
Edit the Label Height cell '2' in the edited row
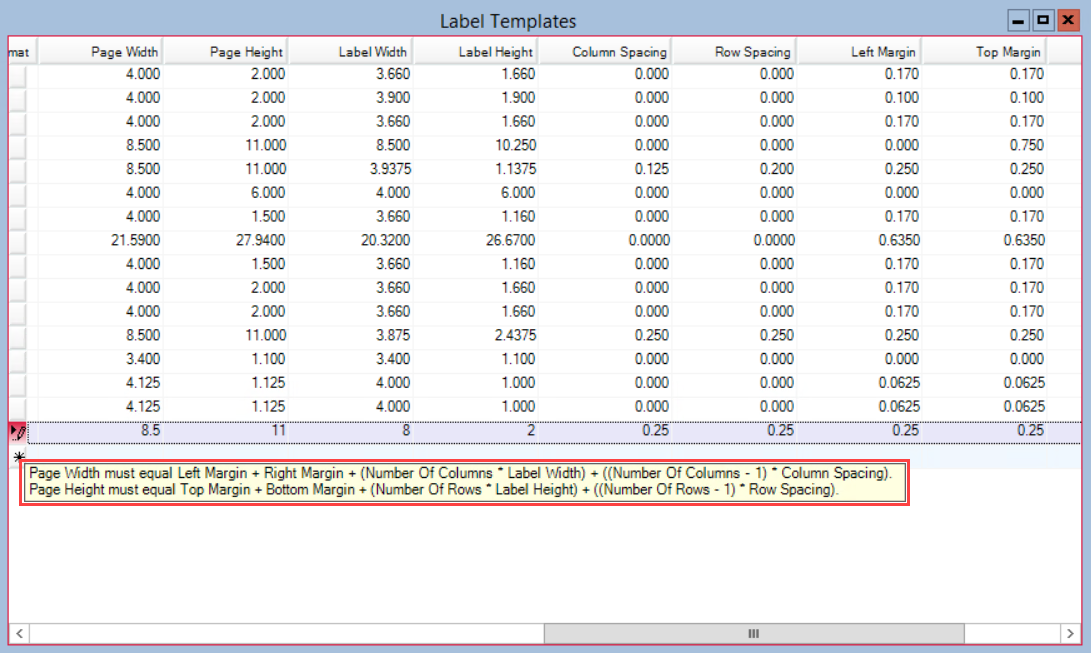[476, 431]
